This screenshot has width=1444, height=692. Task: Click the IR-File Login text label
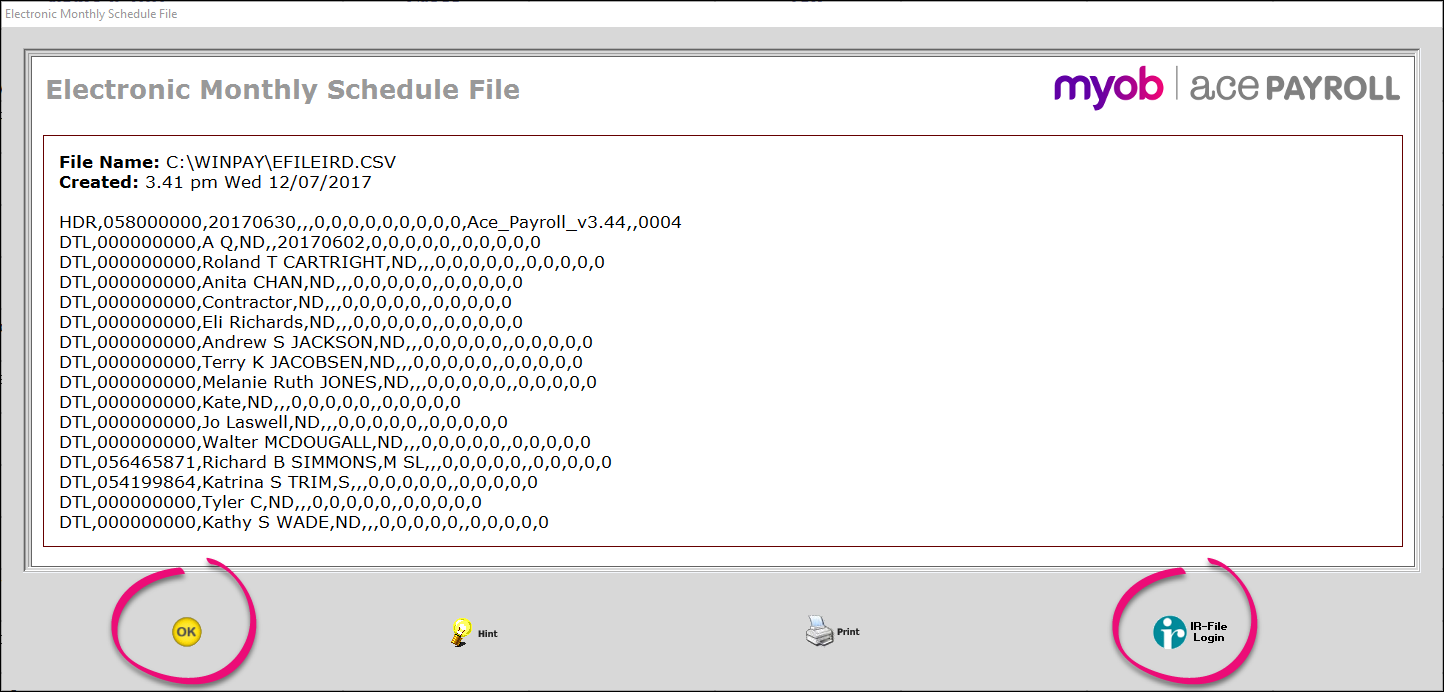coord(1210,632)
